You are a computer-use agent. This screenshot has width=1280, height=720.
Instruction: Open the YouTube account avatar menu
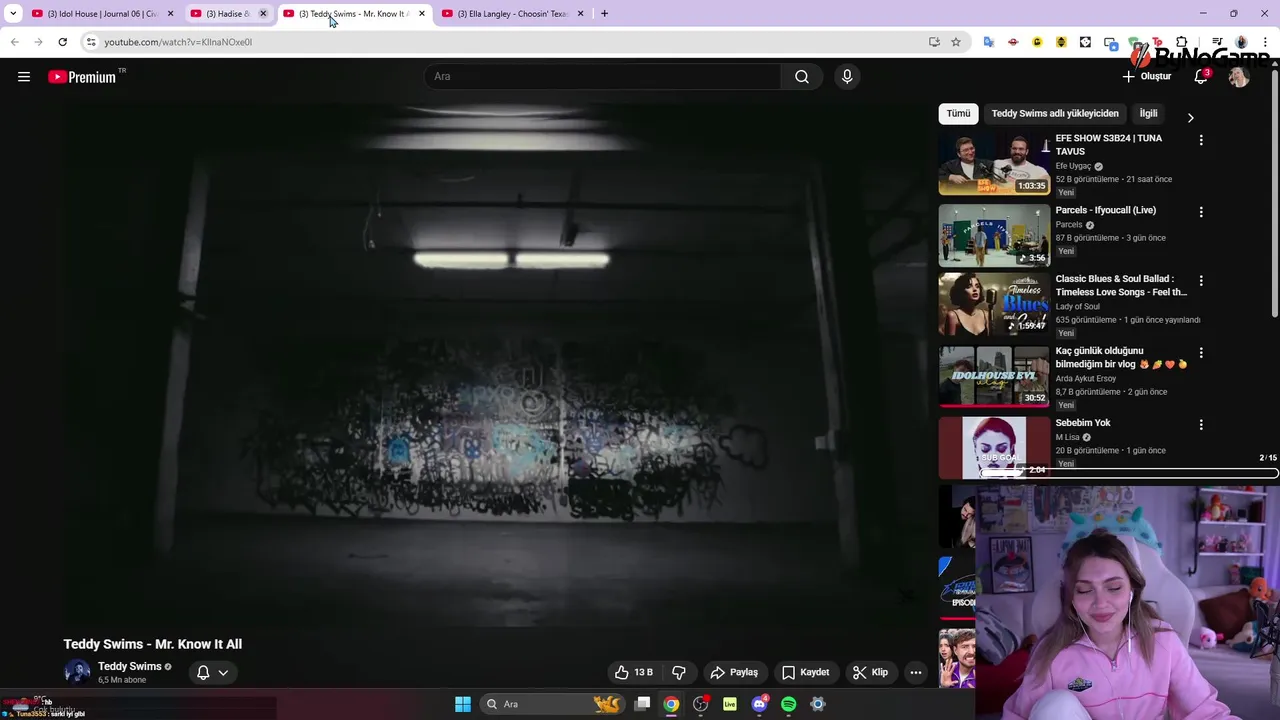1239,77
